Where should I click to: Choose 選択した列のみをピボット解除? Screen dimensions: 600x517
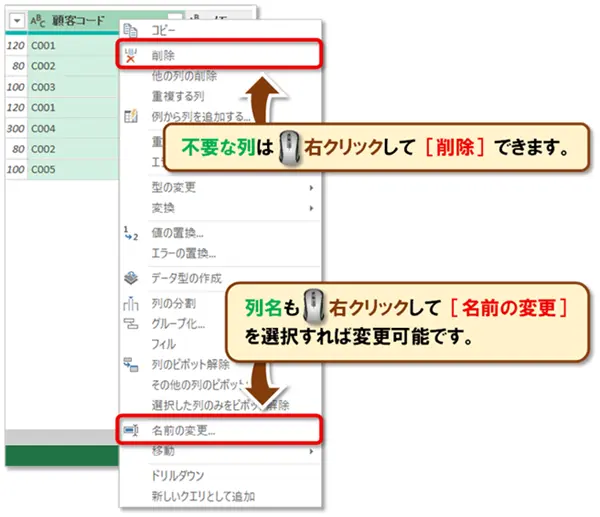coord(220,405)
